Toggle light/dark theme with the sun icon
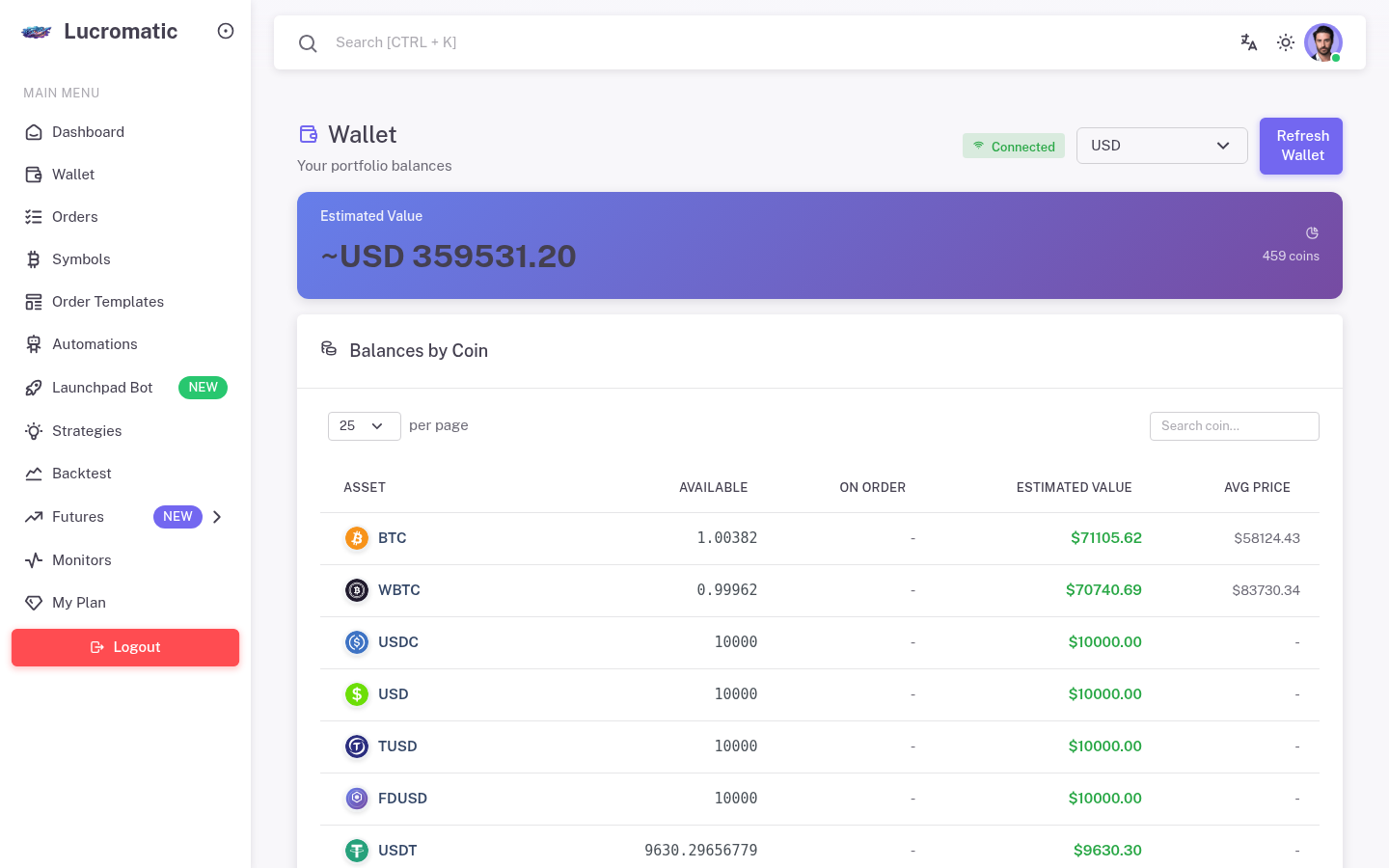The width and height of the screenshot is (1389, 868). pos(1286,42)
